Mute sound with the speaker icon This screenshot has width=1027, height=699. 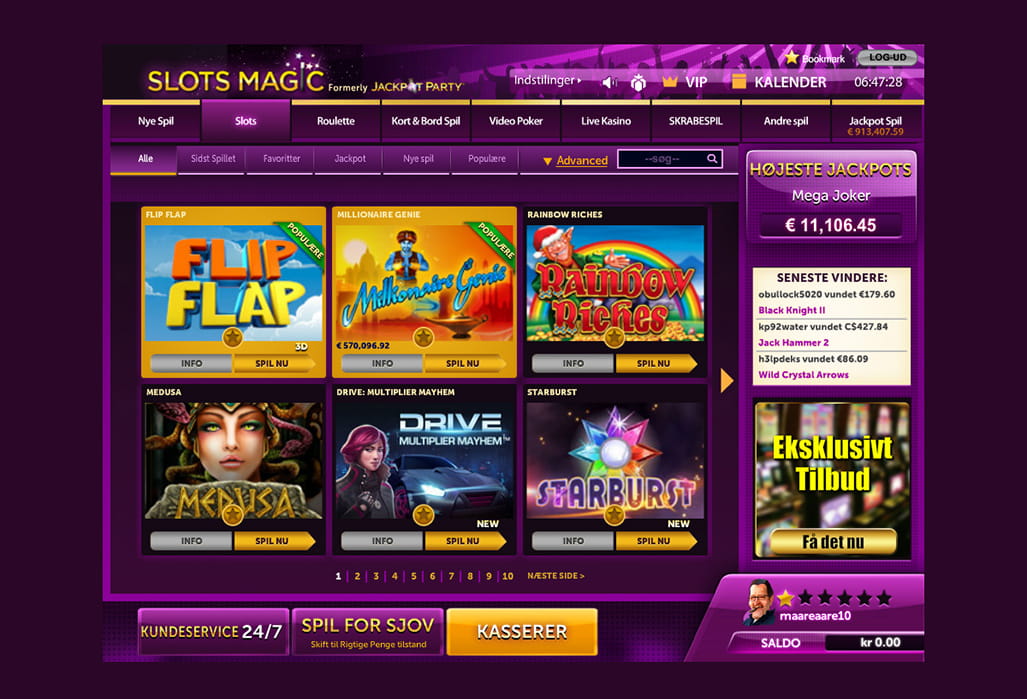pos(609,83)
